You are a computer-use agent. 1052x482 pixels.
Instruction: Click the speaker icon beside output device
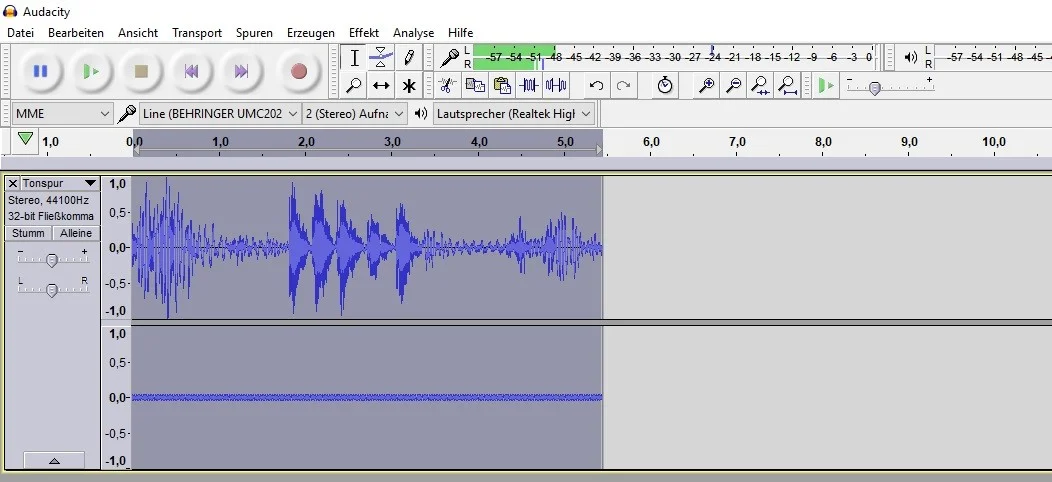coord(421,113)
